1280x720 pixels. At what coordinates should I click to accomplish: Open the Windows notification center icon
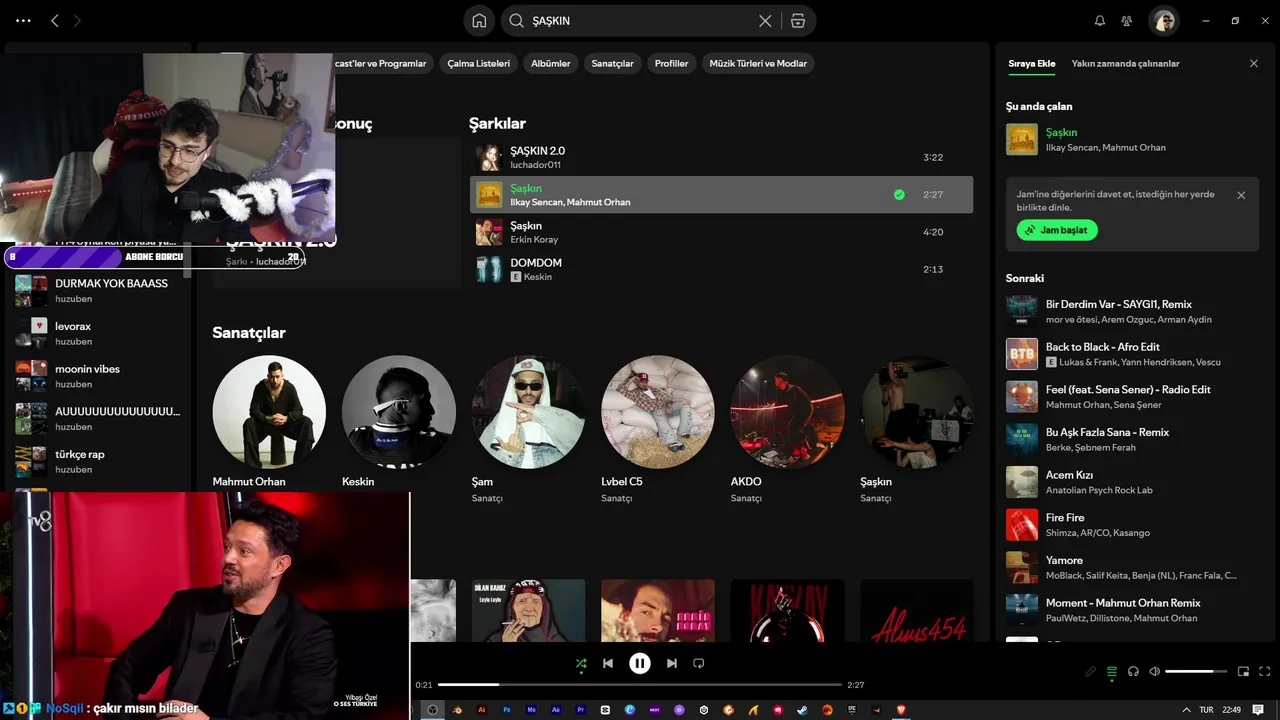(1257, 710)
